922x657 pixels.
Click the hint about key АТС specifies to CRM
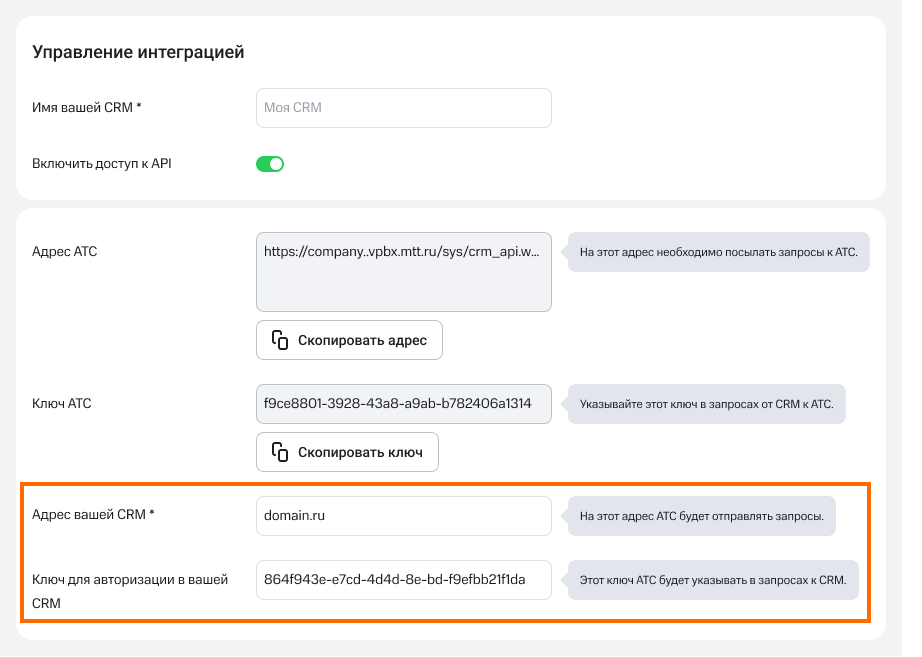[712, 580]
